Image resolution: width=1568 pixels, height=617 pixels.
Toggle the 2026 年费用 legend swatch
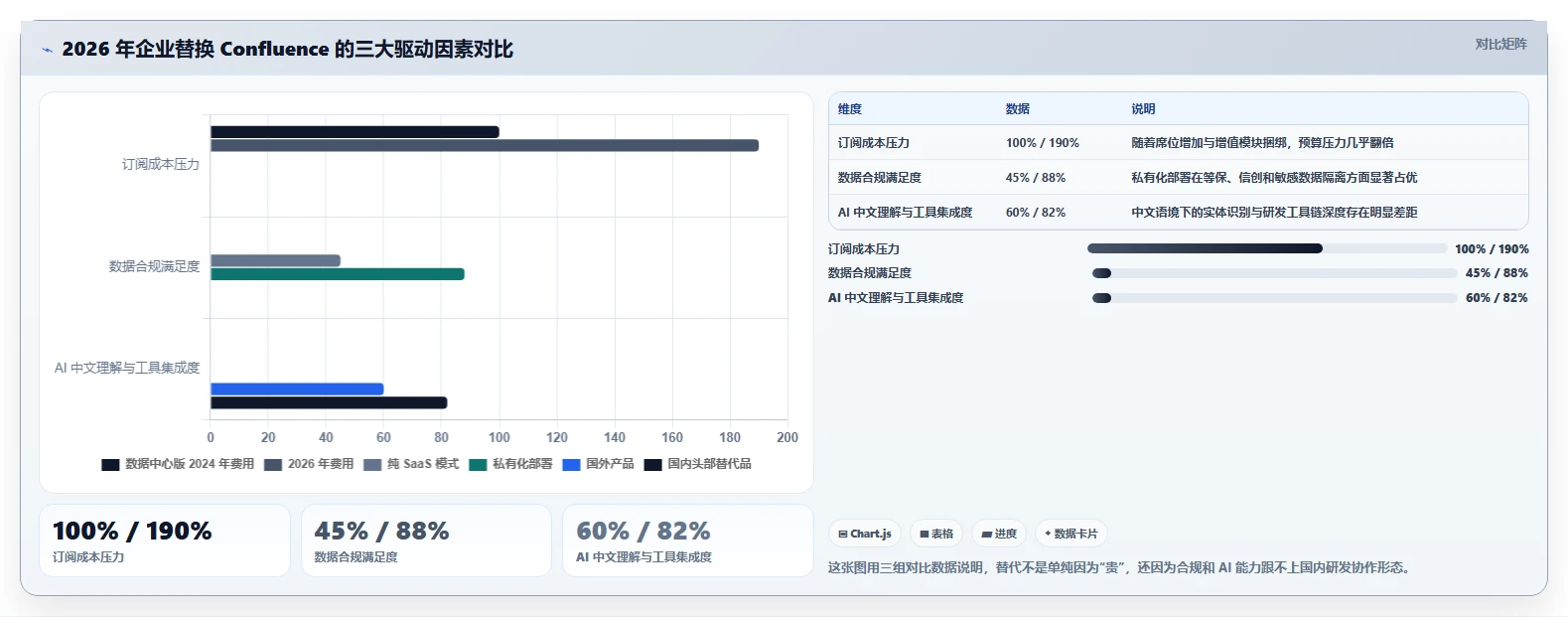pos(273,464)
